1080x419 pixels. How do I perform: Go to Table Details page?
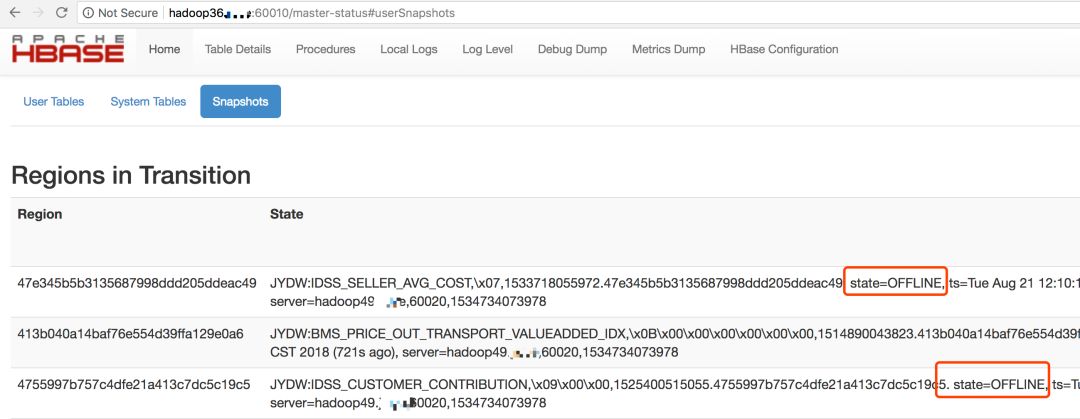point(238,49)
